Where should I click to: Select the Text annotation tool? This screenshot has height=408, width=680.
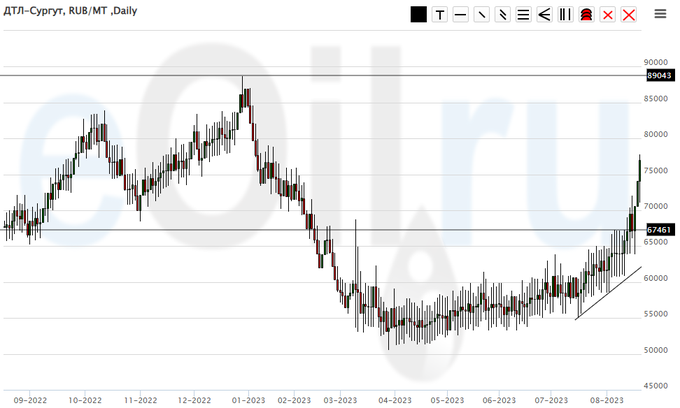(439, 14)
